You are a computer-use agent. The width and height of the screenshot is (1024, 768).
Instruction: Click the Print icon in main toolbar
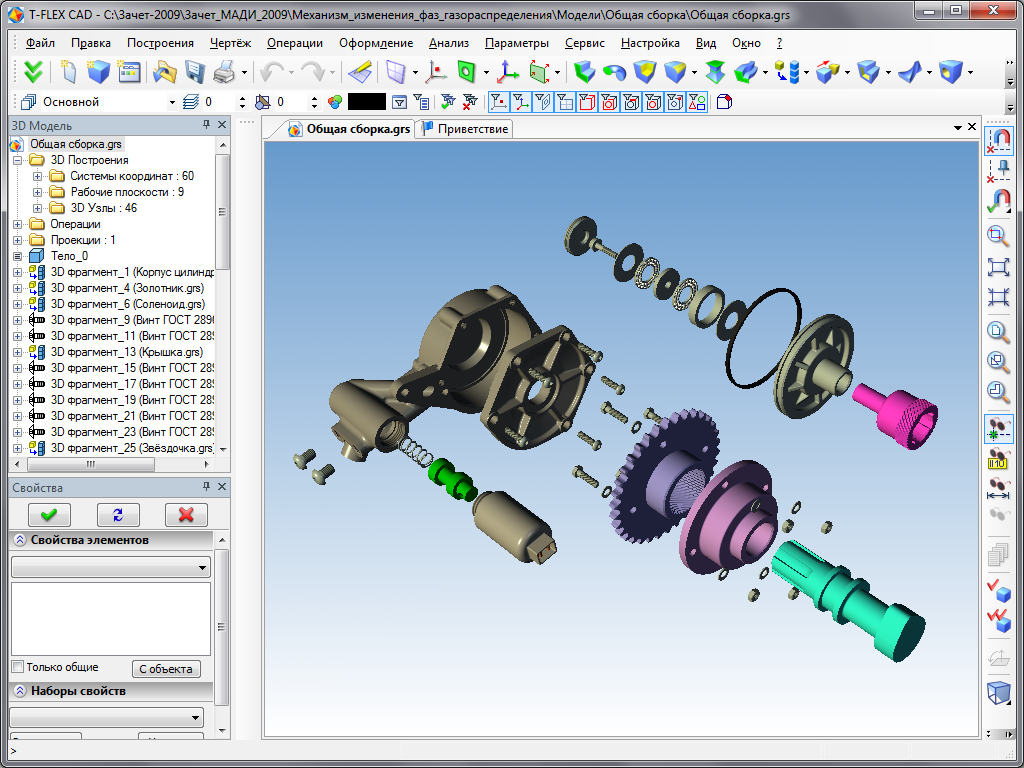[224, 72]
